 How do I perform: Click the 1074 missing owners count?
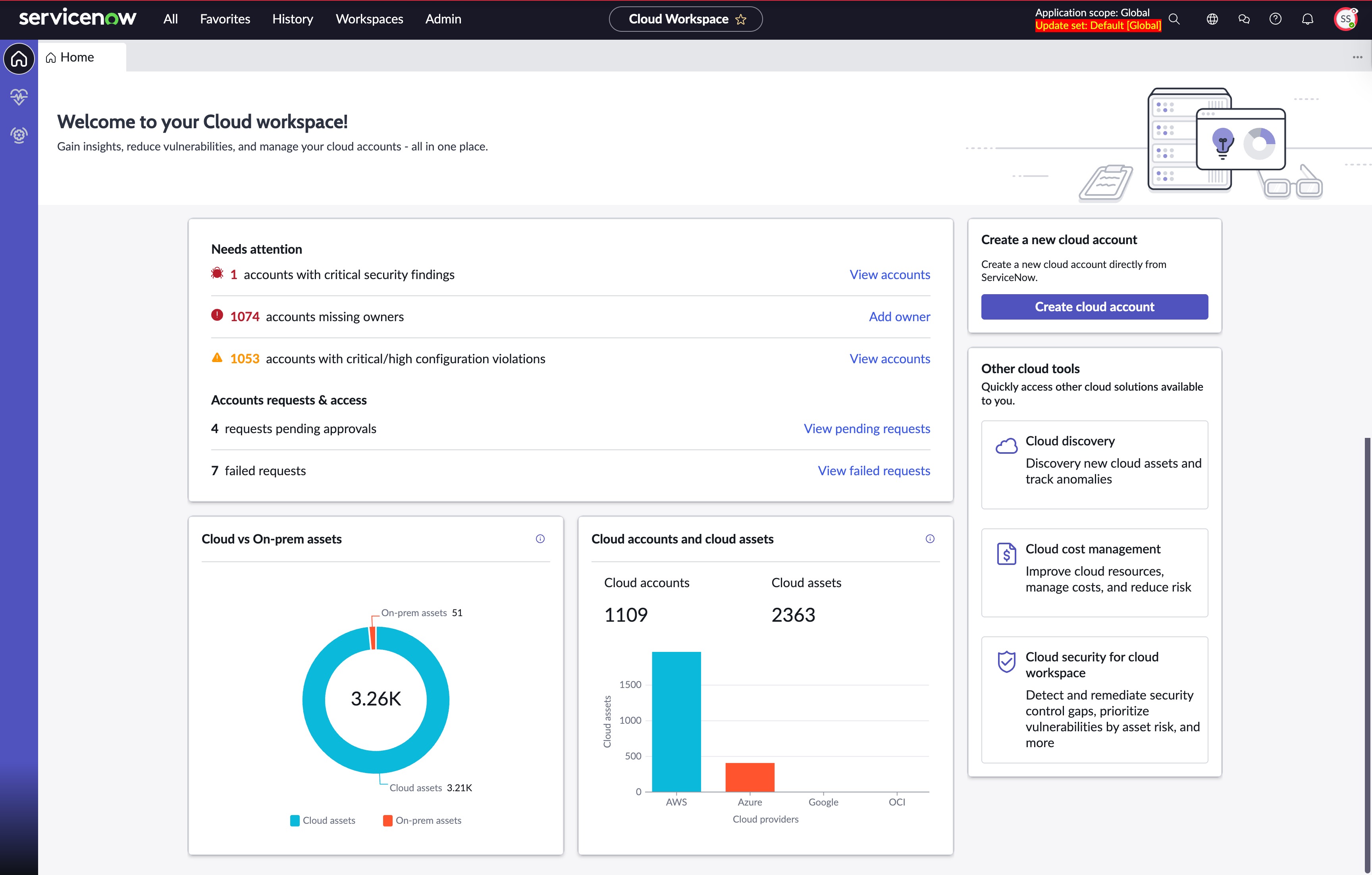pos(245,317)
